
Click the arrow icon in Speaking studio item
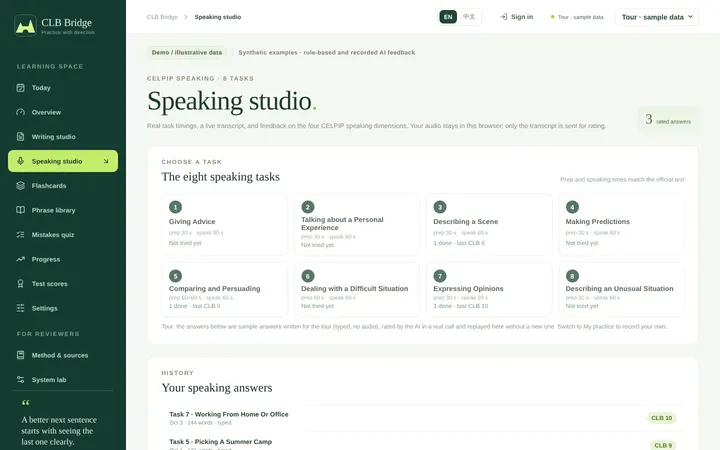(x=106, y=161)
